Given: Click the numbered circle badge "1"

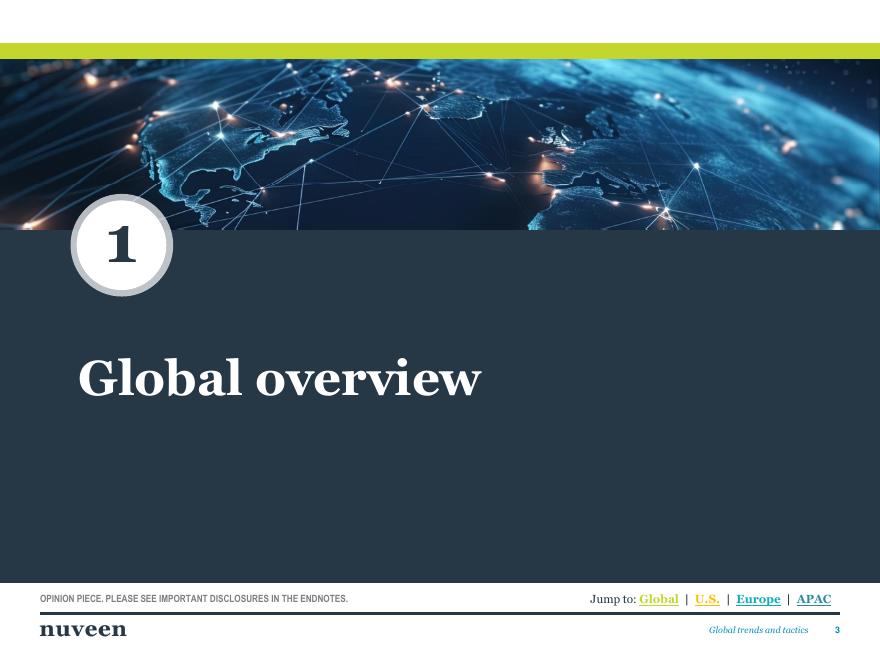Looking at the screenshot, I should (x=122, y=245).
